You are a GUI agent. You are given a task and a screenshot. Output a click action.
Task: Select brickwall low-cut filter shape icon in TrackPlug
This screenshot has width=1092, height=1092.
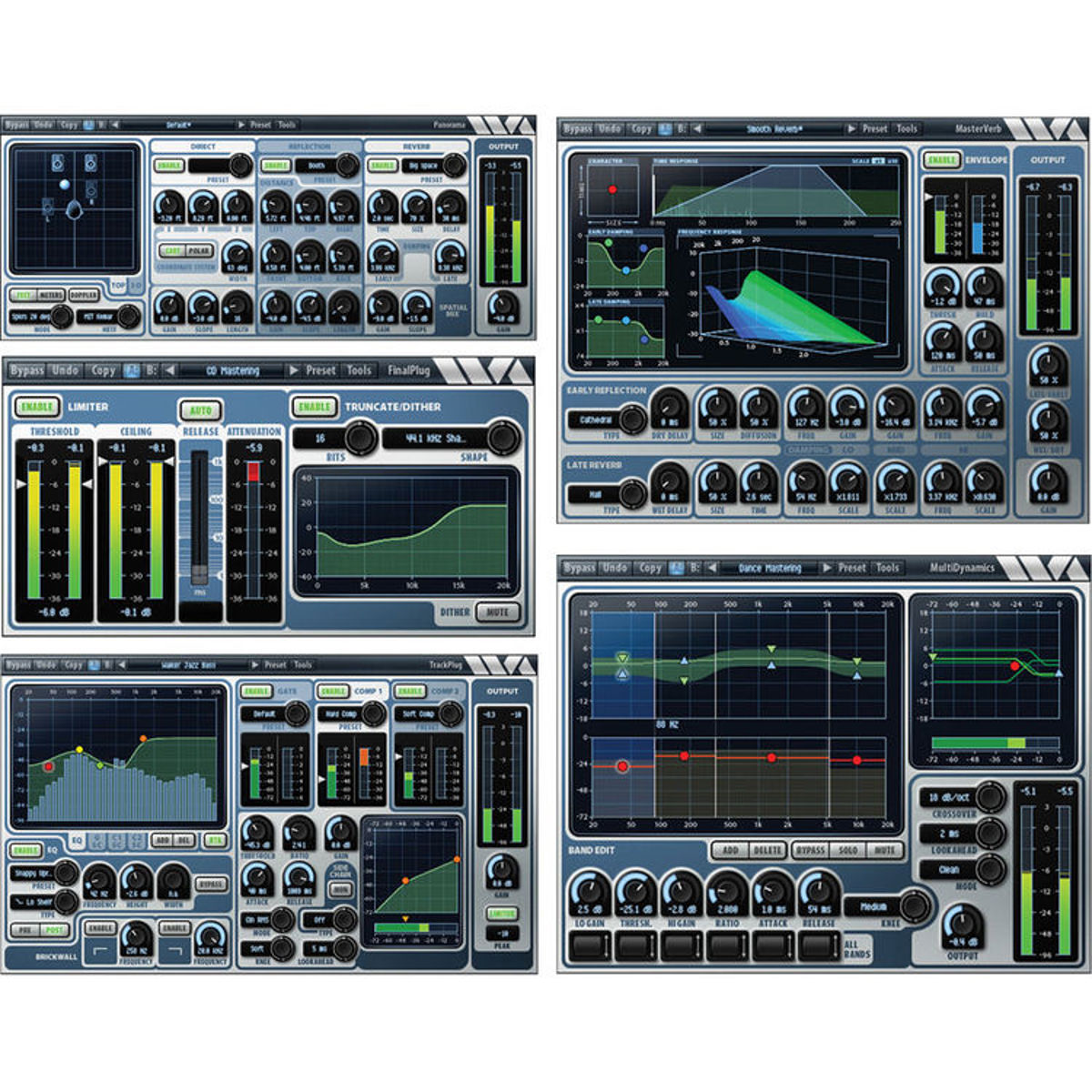99,952
